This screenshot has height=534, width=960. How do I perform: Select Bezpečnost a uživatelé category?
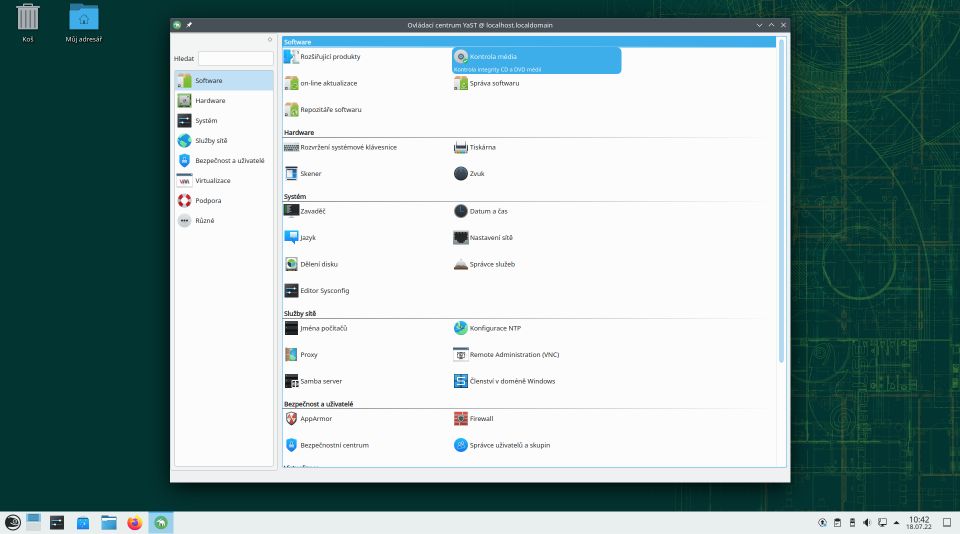click(x=224, y=161)
